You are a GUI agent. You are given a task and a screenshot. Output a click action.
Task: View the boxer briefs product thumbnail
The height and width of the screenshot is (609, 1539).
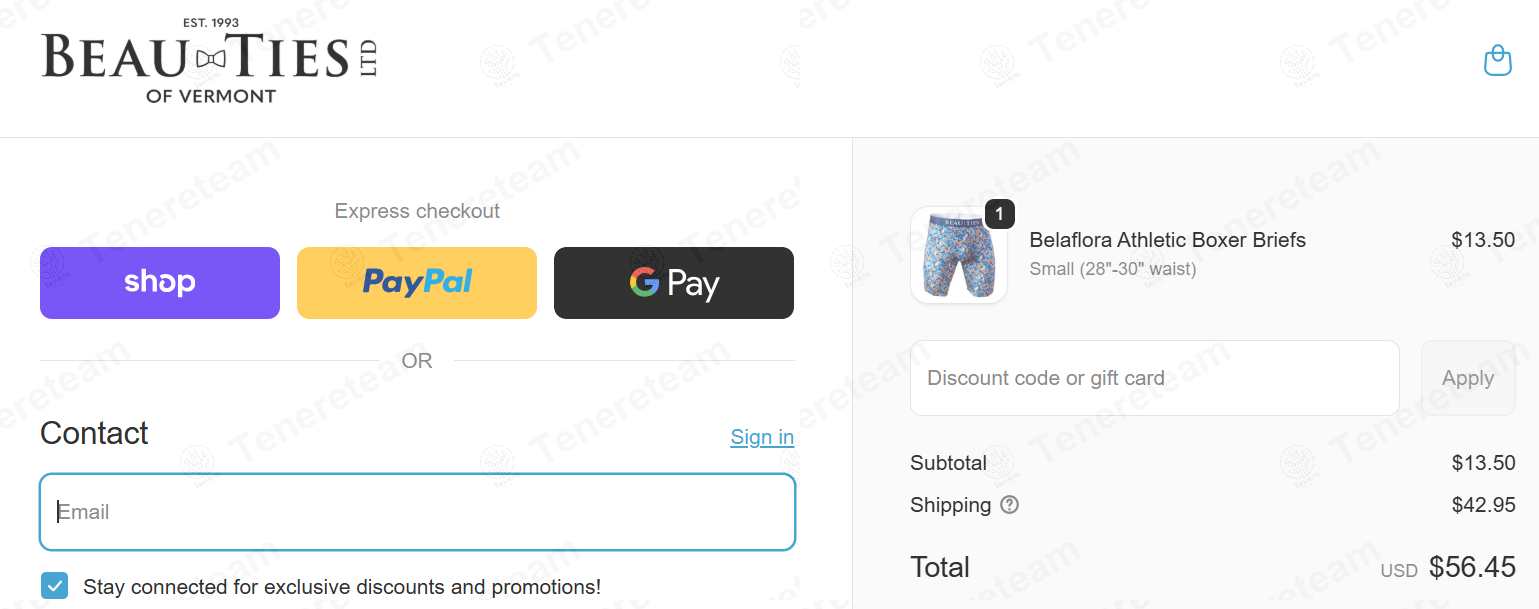(957, 256)
